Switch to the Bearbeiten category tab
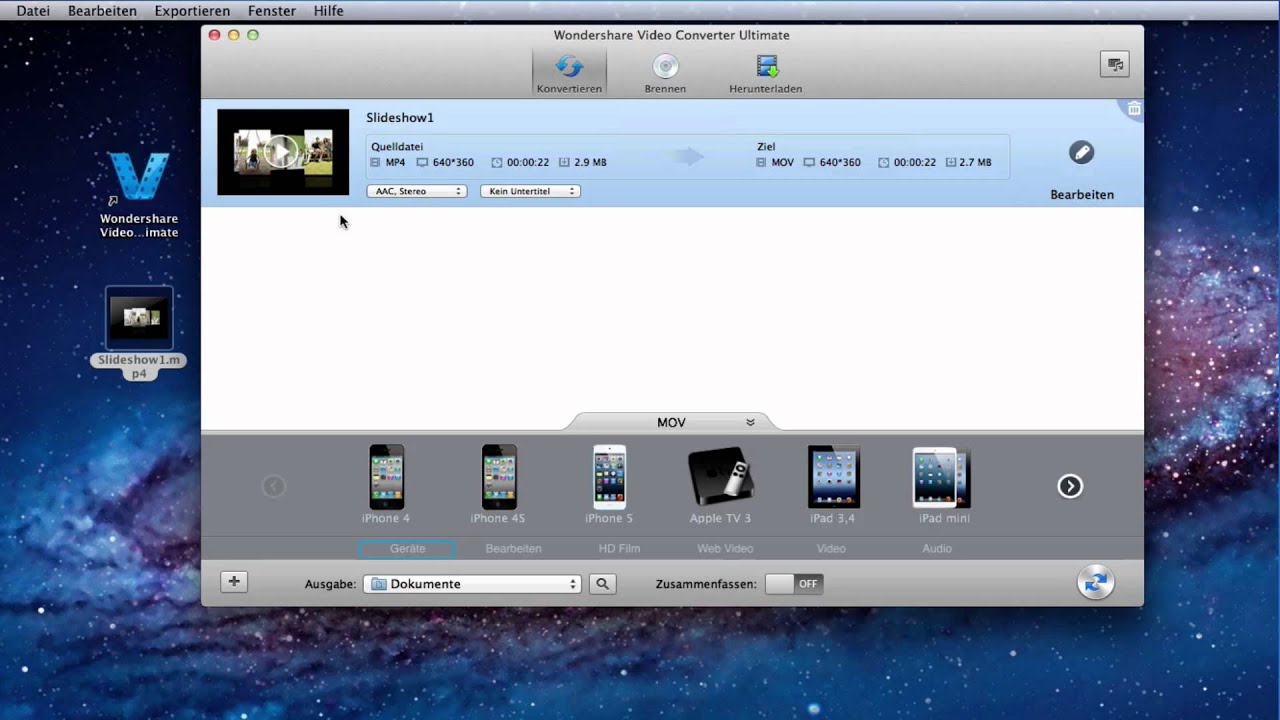This screenshot has width=1280, height=720. tap(513, 548)
